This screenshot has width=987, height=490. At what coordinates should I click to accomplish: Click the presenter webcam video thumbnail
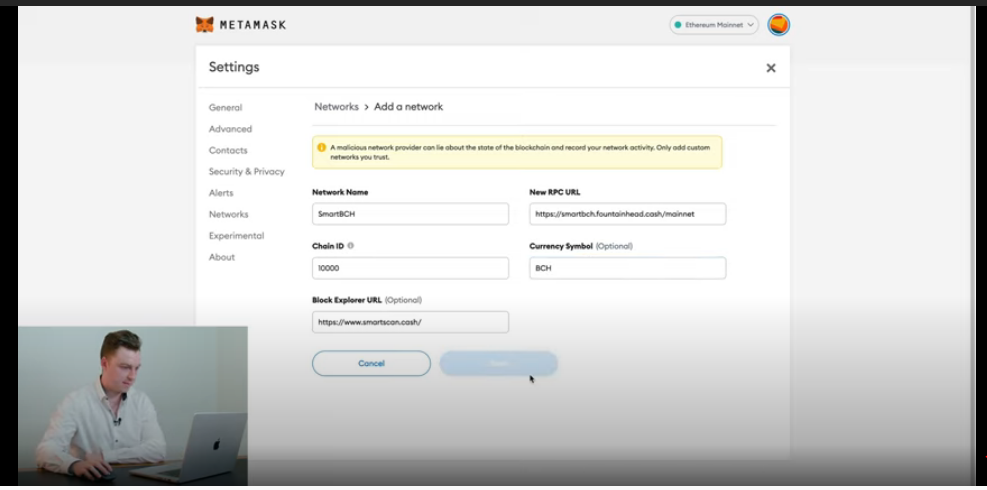tap(133, 406)
